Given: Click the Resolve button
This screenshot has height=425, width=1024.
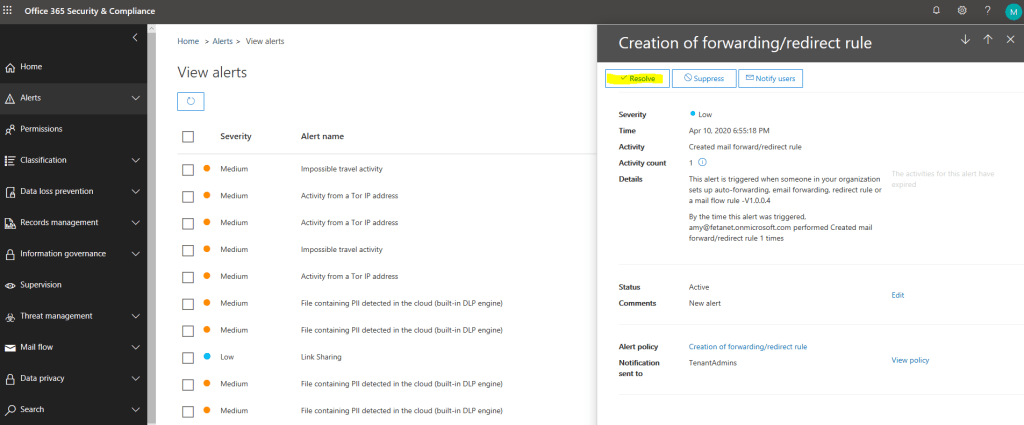Looking at the screenshot, I should click(x=637, y=78).
